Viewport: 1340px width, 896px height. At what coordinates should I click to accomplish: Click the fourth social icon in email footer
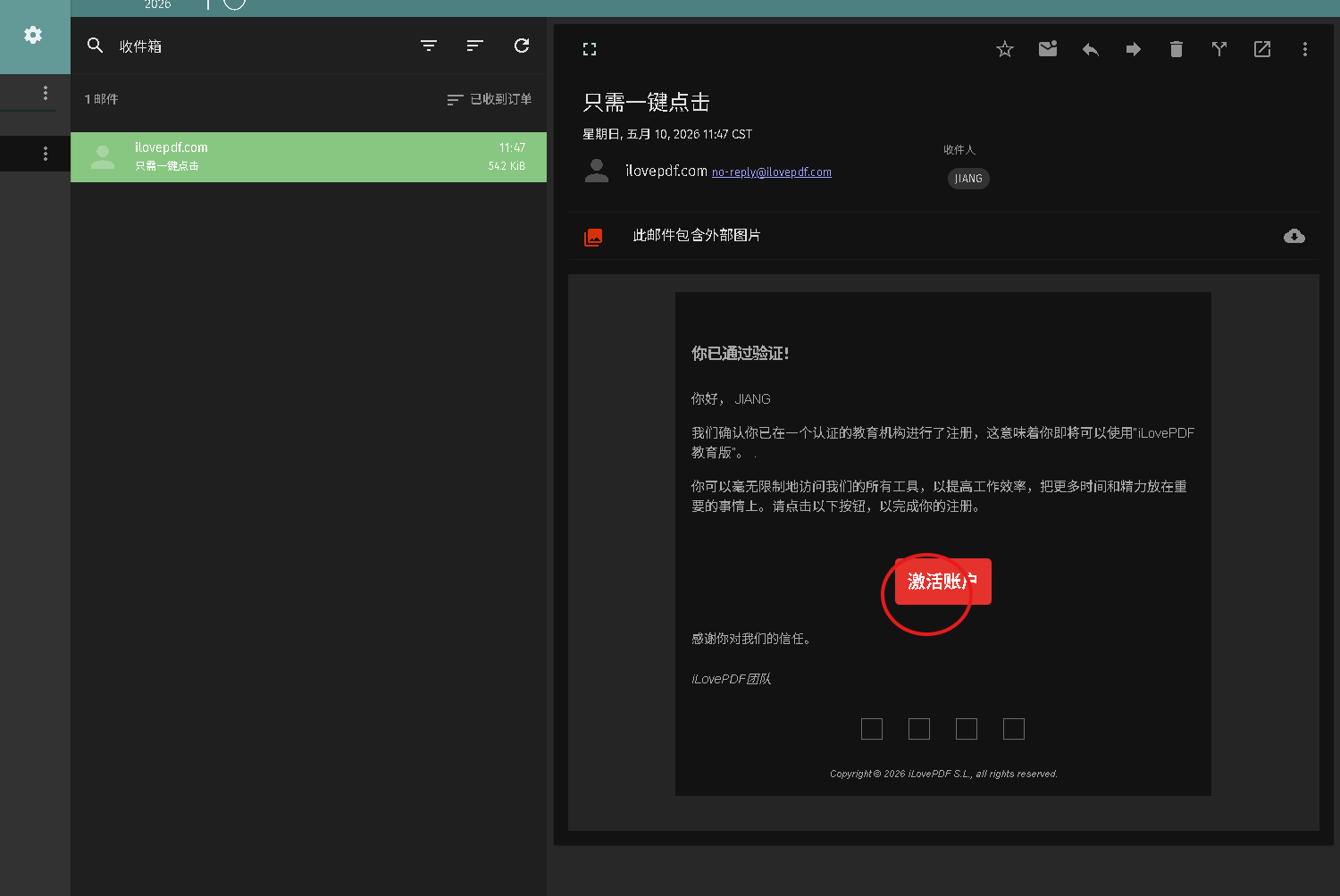(x=1014, y=729)
